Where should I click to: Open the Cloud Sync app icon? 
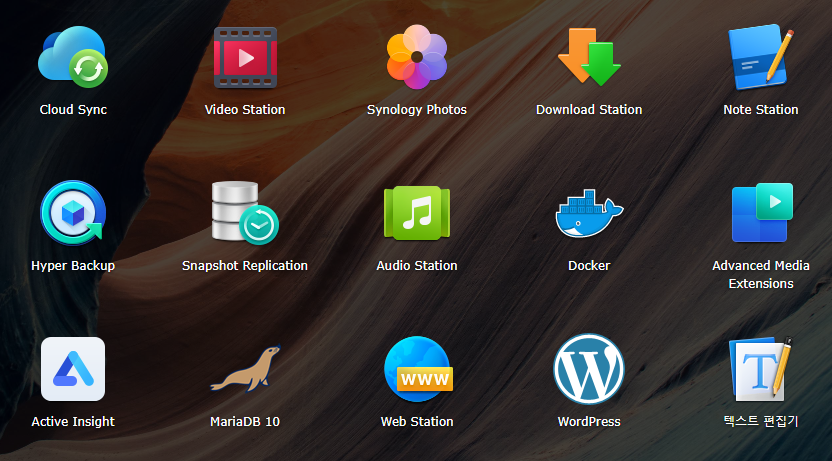(x=73, y=57)
